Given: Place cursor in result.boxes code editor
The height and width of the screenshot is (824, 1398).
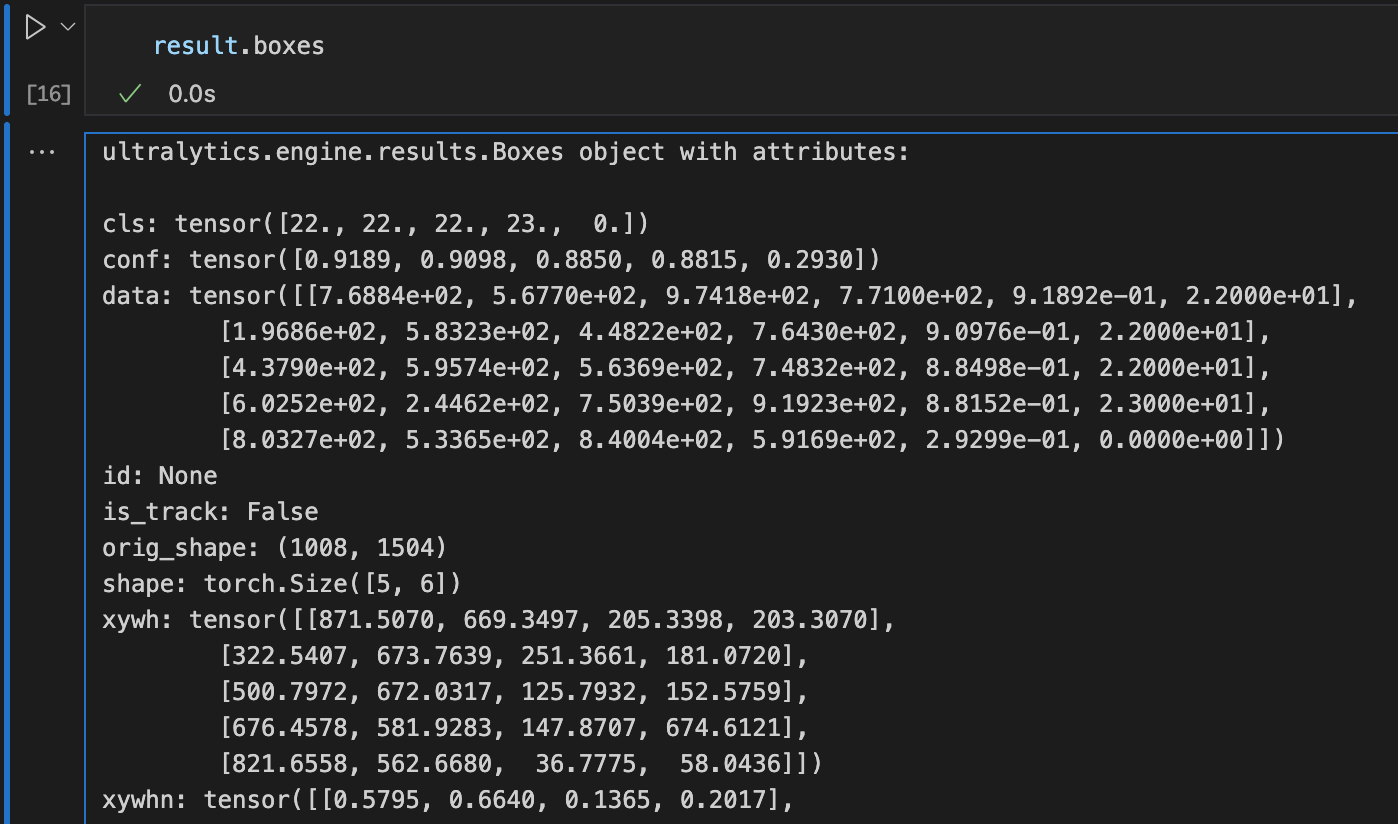Looking at the screenshot, I should (740, 46).
